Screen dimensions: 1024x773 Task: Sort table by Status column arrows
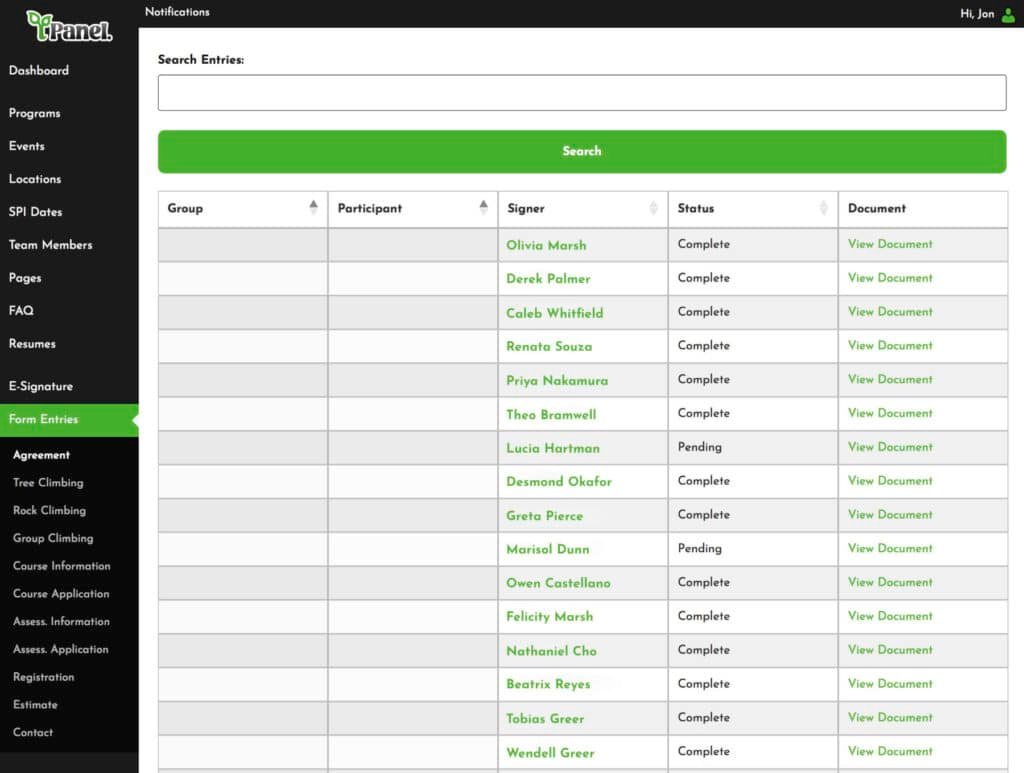(824, 208)
